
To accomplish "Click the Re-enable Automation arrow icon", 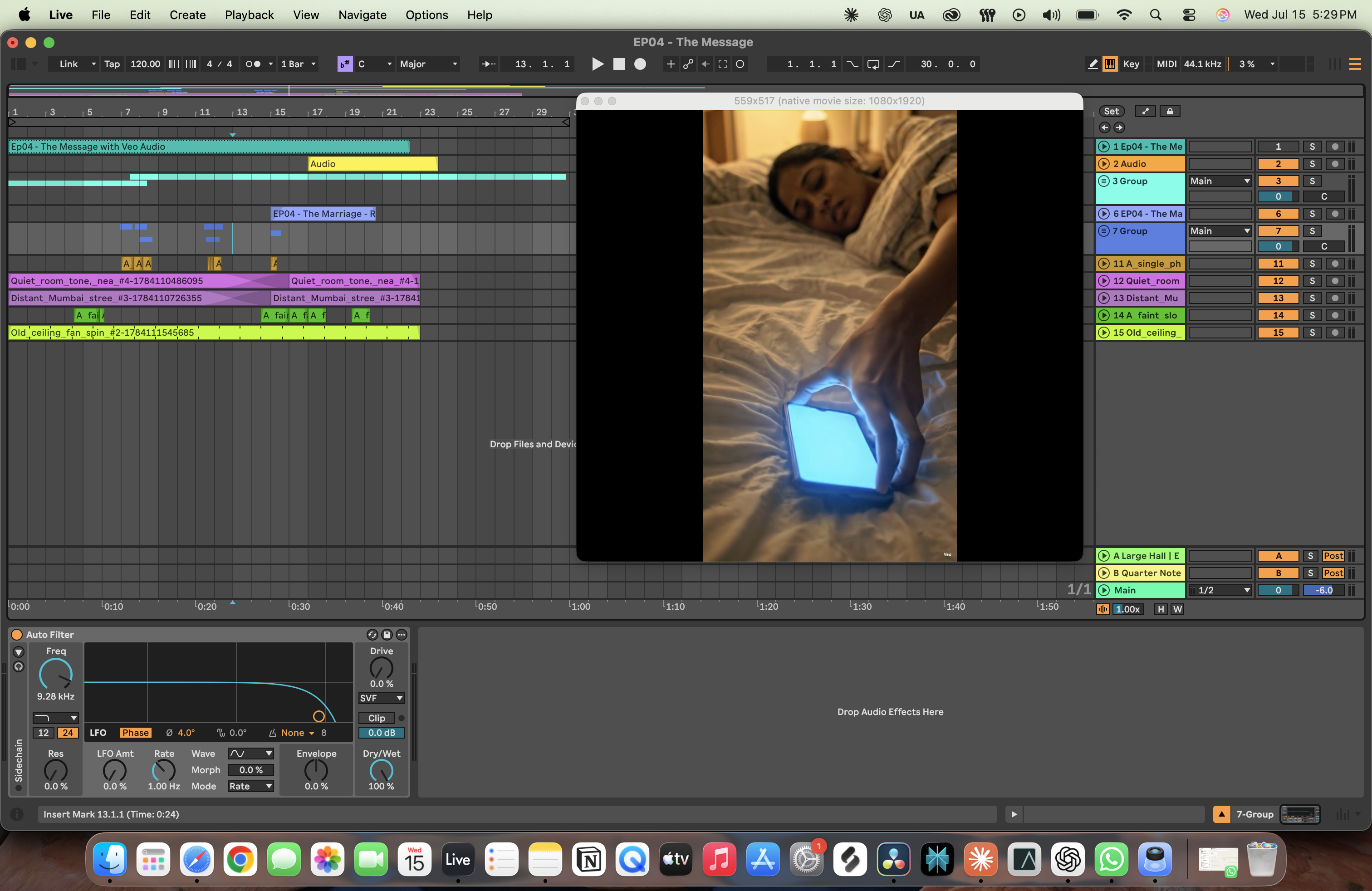I will 705,64.
